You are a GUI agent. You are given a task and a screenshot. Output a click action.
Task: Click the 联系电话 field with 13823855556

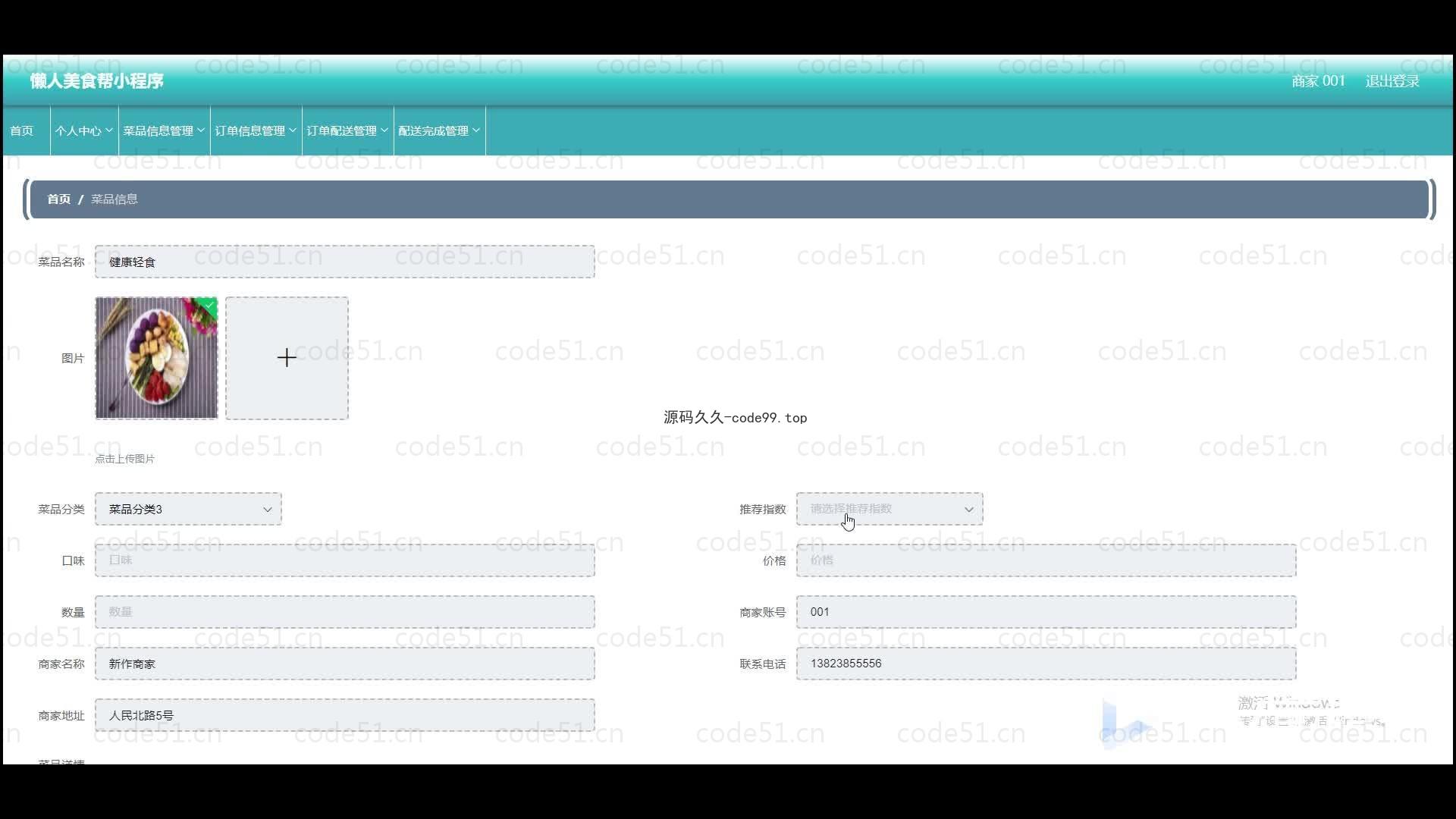[x=1046, y=664]
